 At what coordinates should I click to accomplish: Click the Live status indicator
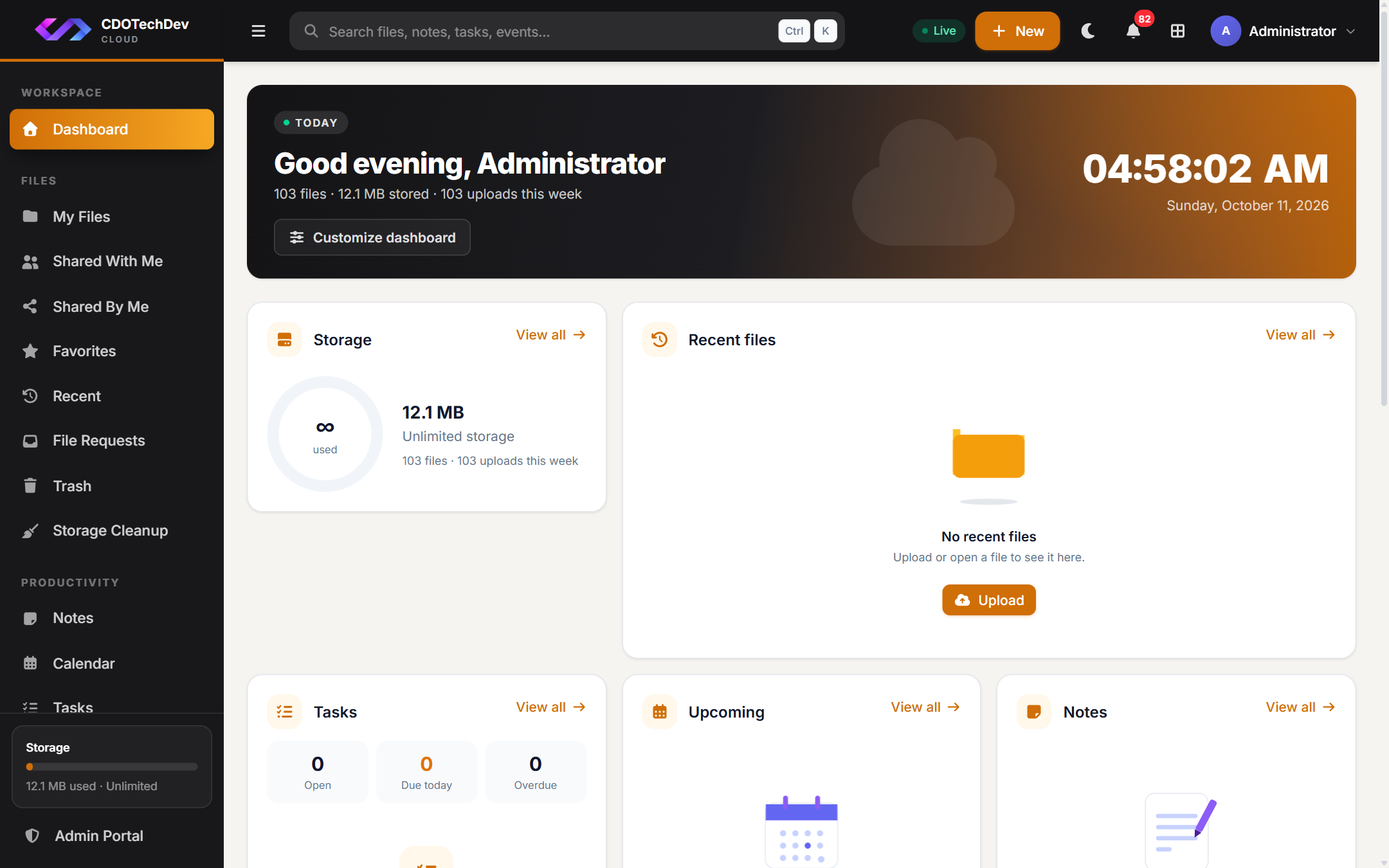click(938, 31)
